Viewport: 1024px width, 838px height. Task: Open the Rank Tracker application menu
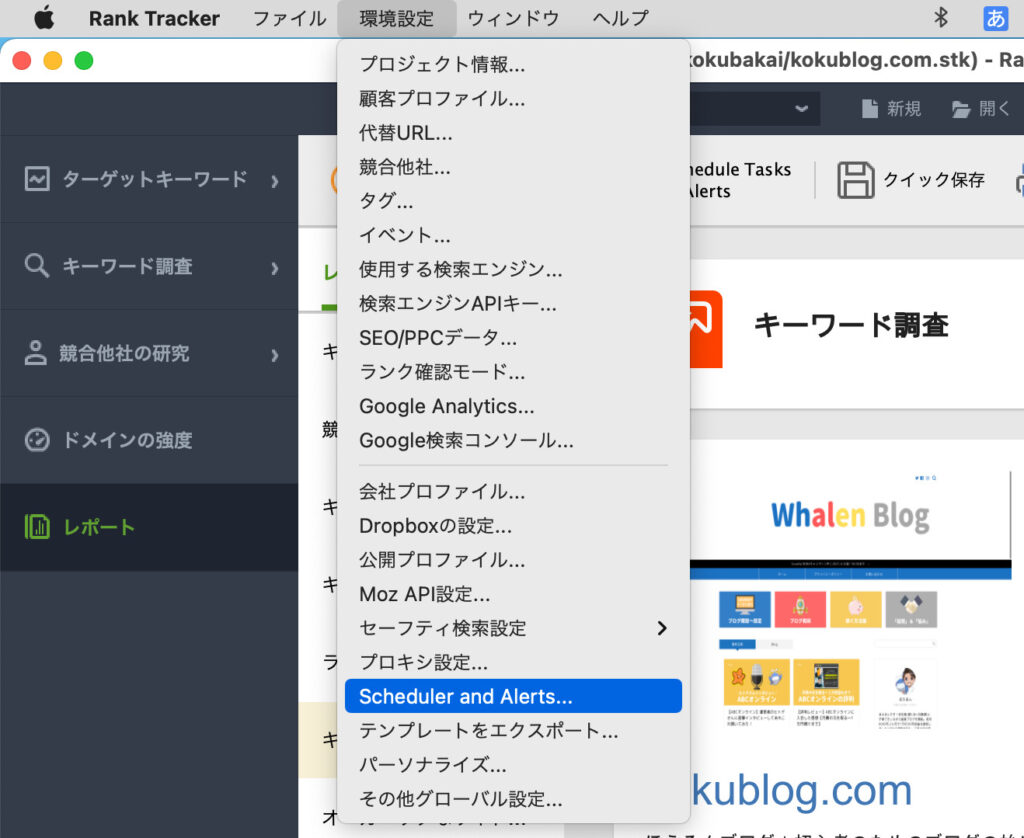[x=154, y=18]
